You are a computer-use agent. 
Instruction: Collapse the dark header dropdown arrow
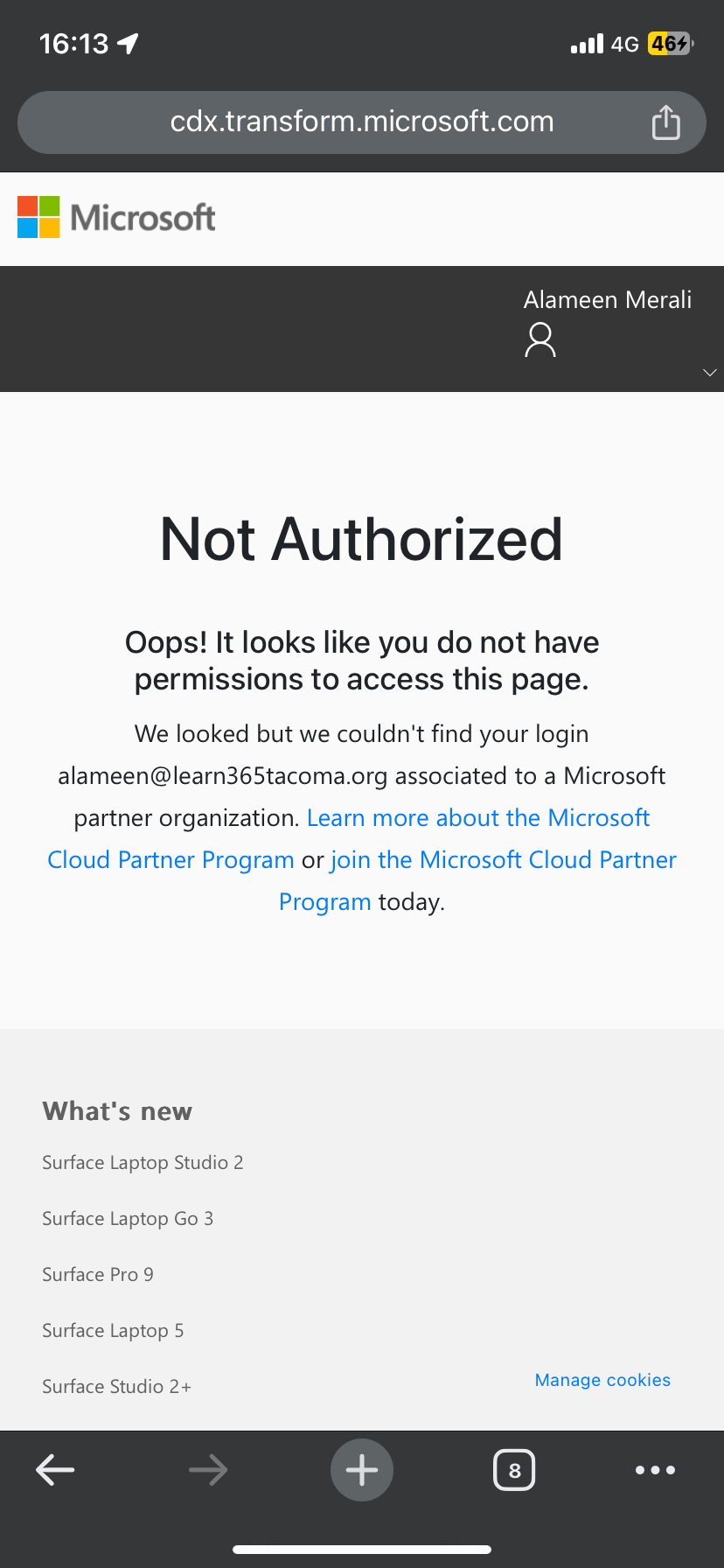[x=709, y=372]
